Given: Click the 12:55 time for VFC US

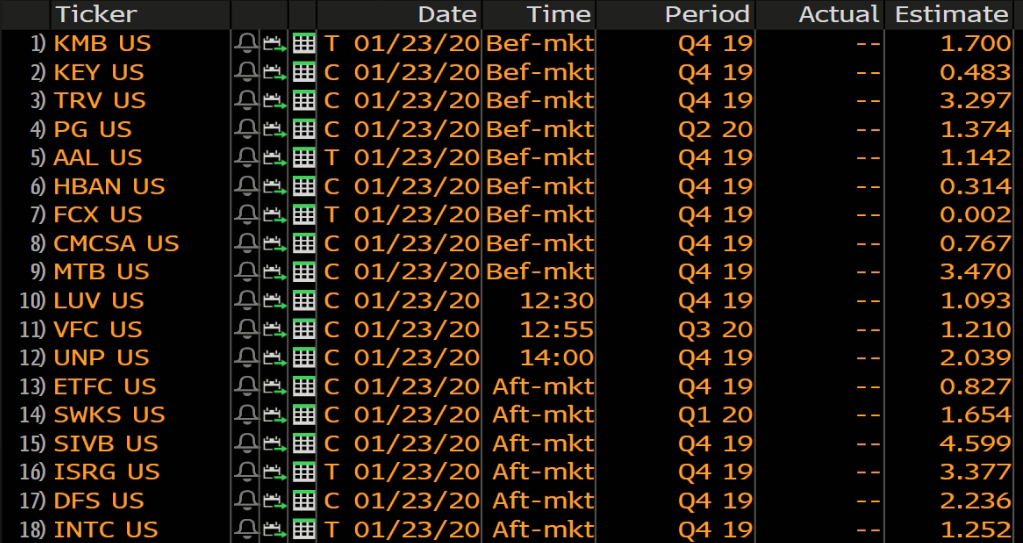Looking at the screenshot, I should point(557,329).
